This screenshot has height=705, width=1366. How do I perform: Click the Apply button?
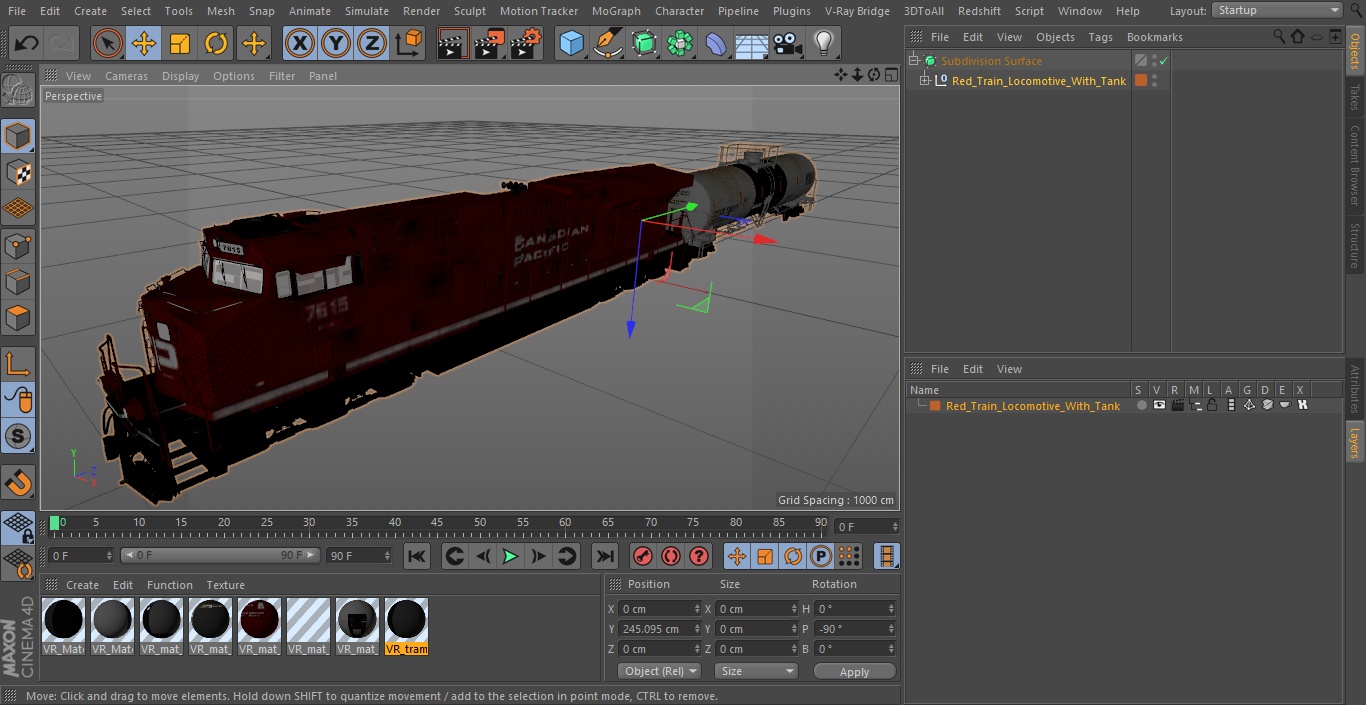tap(854, 671)
